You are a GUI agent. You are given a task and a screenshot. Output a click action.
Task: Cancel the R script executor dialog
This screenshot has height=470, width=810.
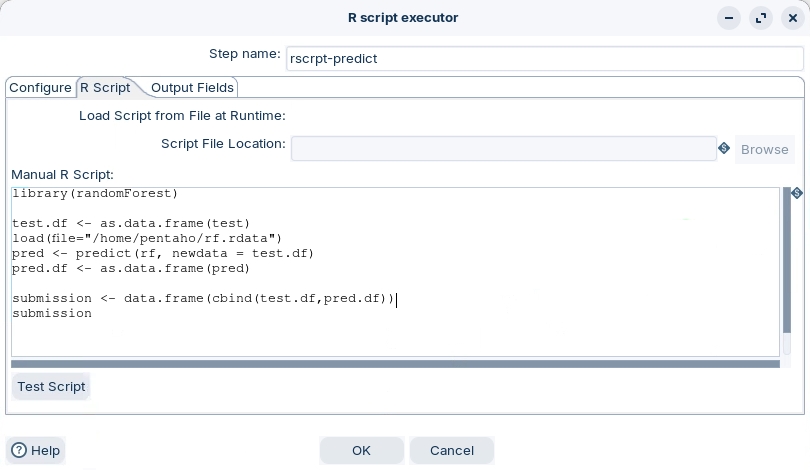tap(451, 450)
